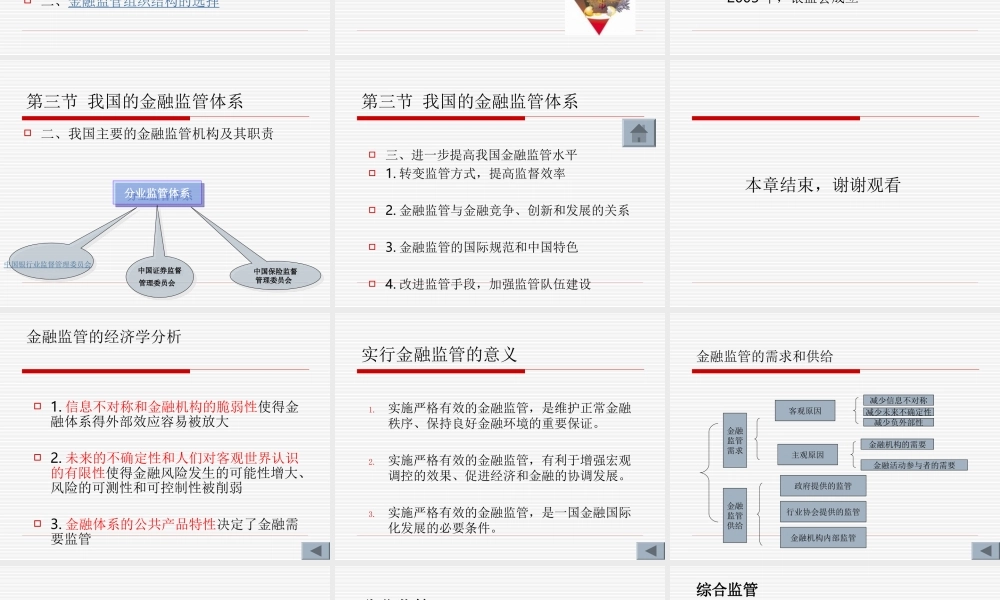Click back arrow below 金融监管的经济学分析 slide
This screenshot has width=1000, height=600.
click(313, 551)
